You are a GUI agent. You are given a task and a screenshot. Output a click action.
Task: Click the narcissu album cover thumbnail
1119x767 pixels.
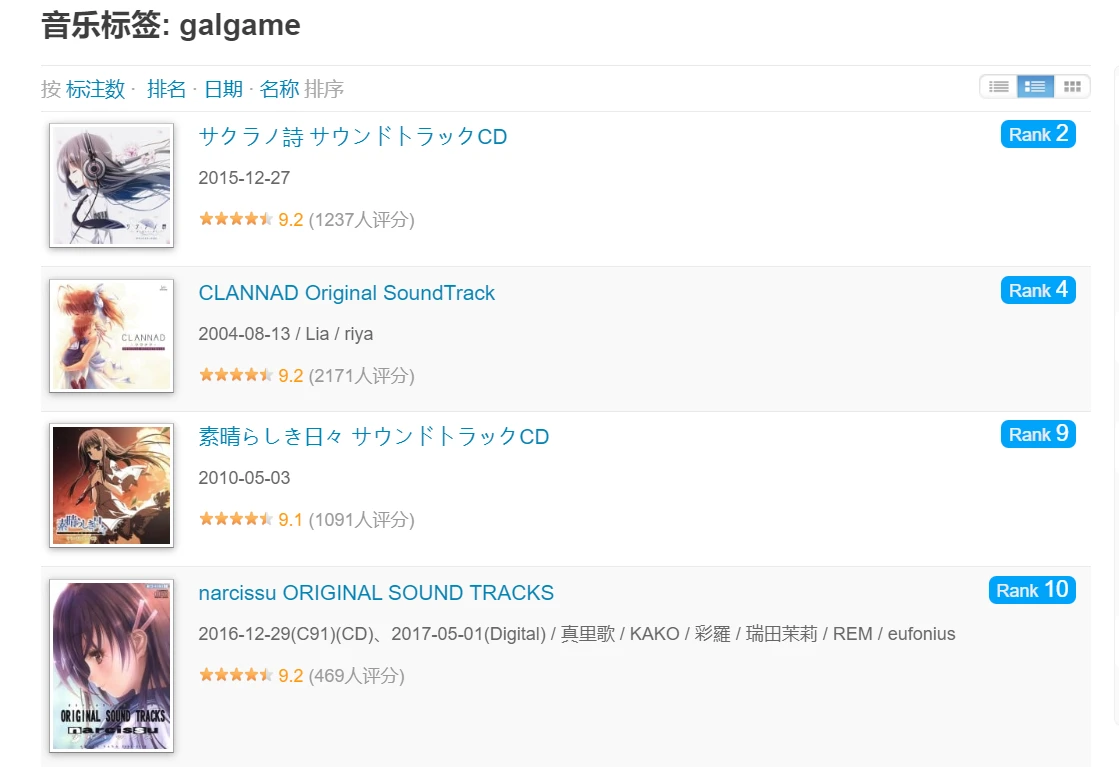pos(111,665)
